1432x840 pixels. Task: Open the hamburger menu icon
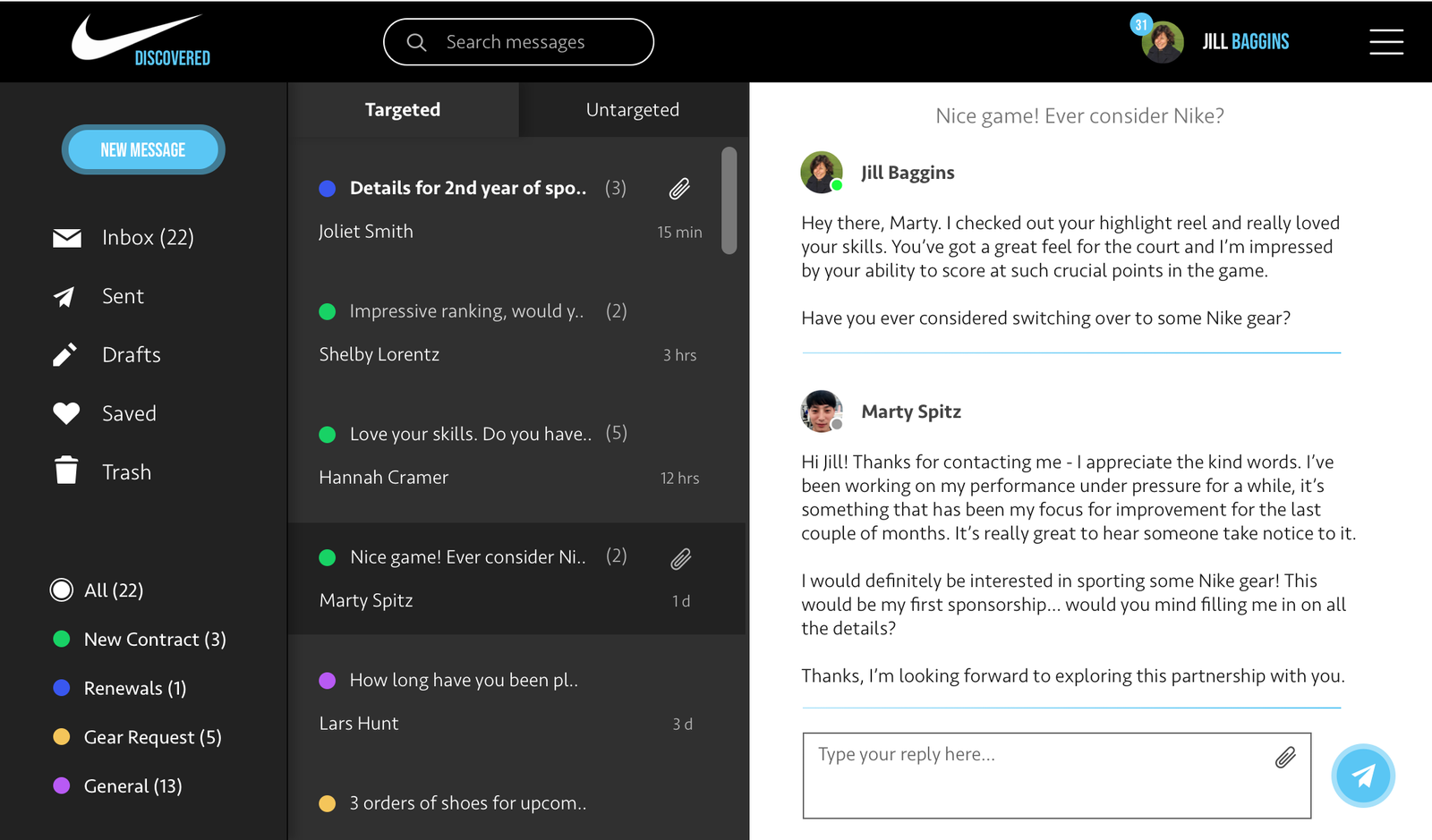pos(1385,42)
